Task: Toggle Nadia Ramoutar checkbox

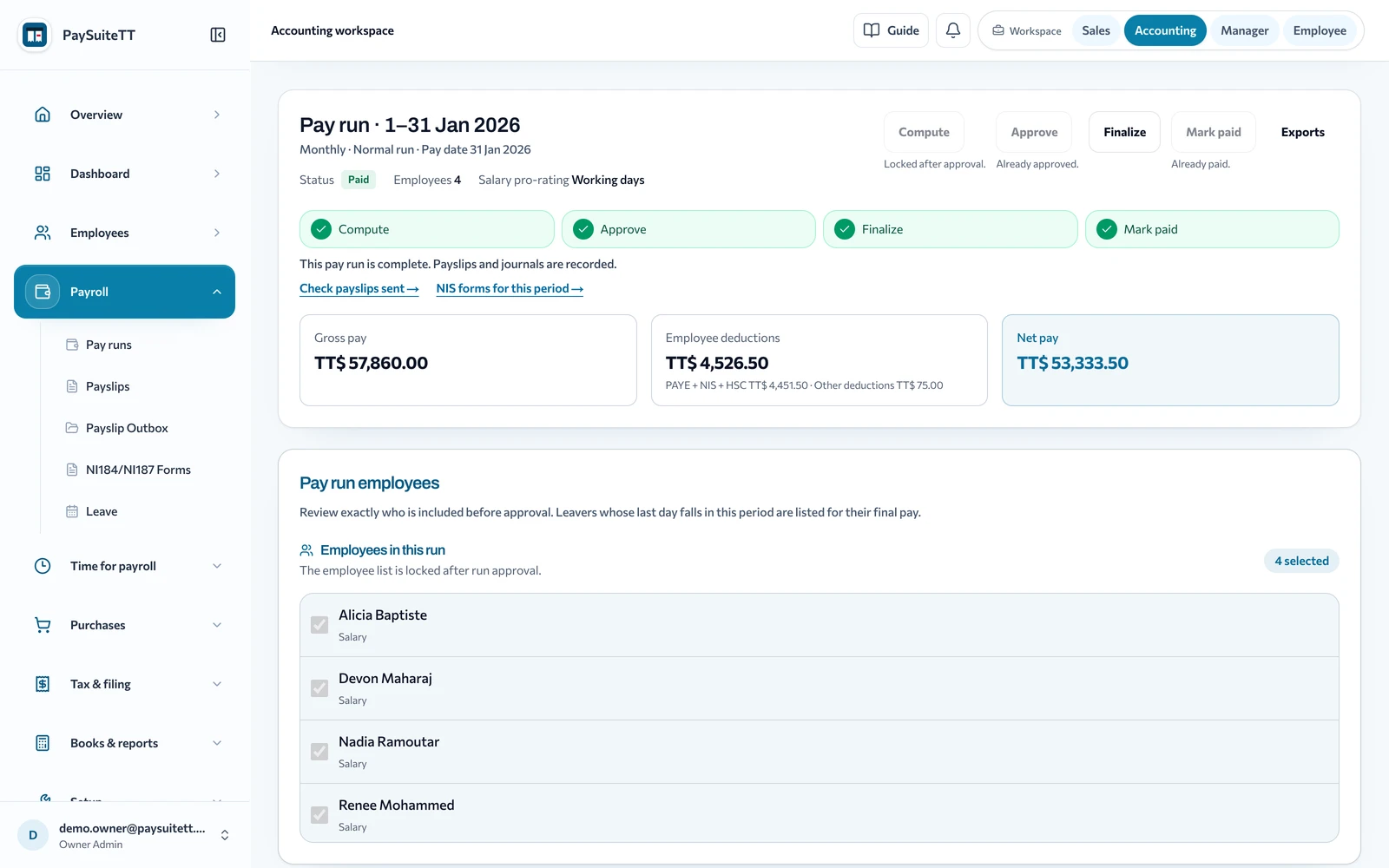Action: [319, 752]
